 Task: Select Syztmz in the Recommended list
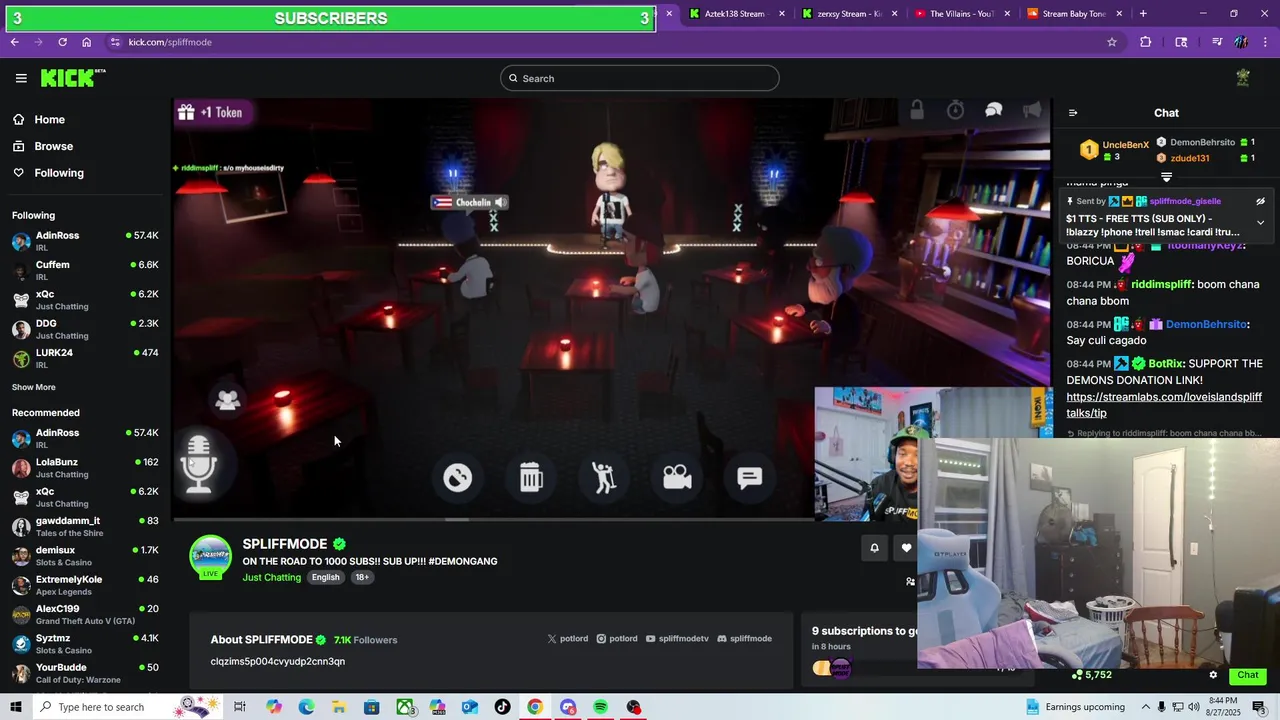[85, 643]
